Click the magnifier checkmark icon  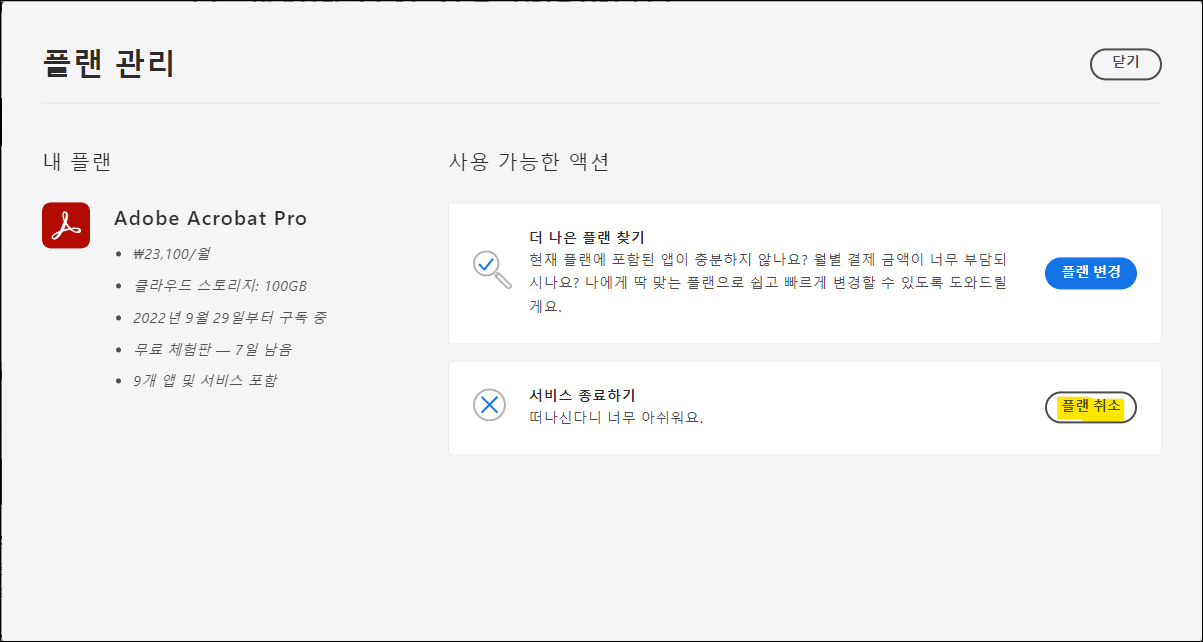[490, 267]
